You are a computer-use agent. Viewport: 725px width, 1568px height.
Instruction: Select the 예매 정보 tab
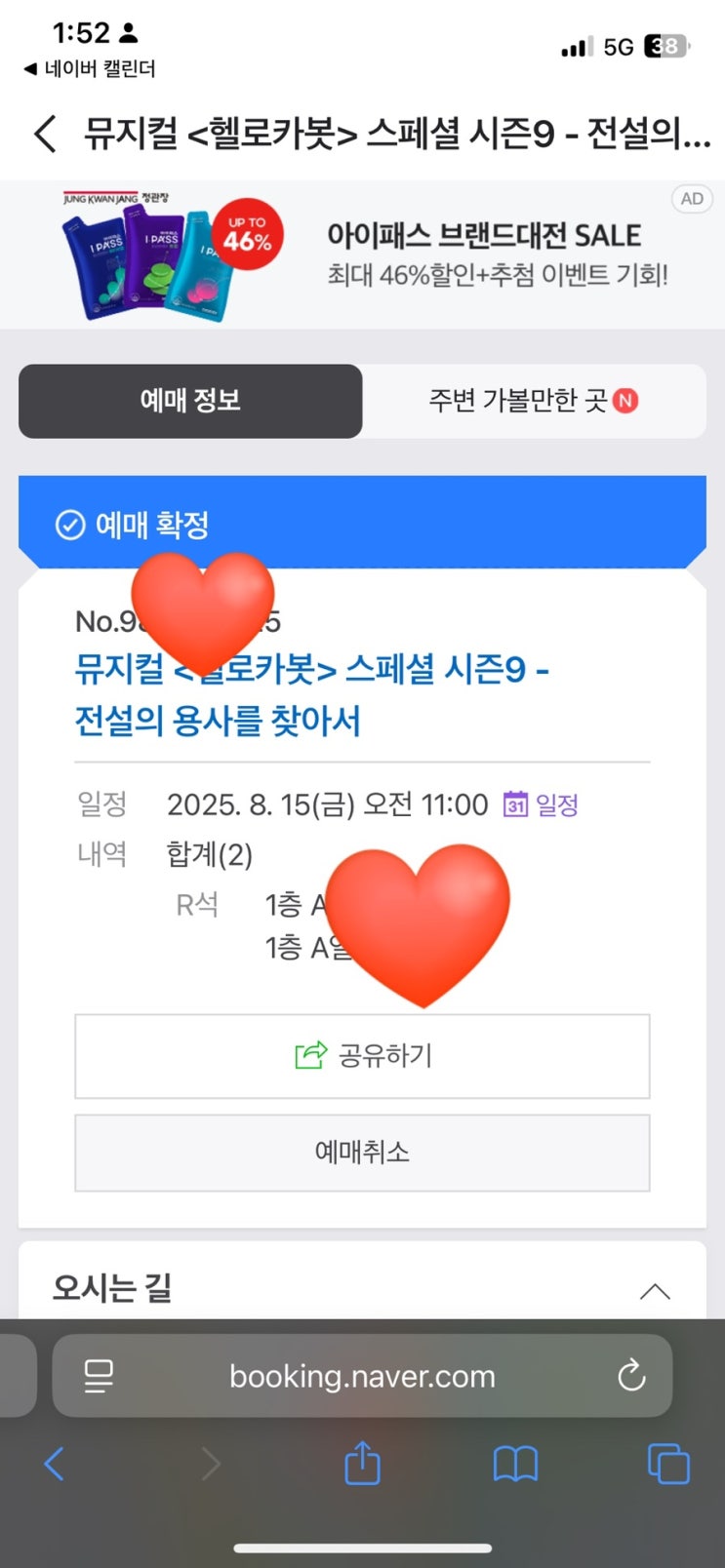click(x=190, y=401)
